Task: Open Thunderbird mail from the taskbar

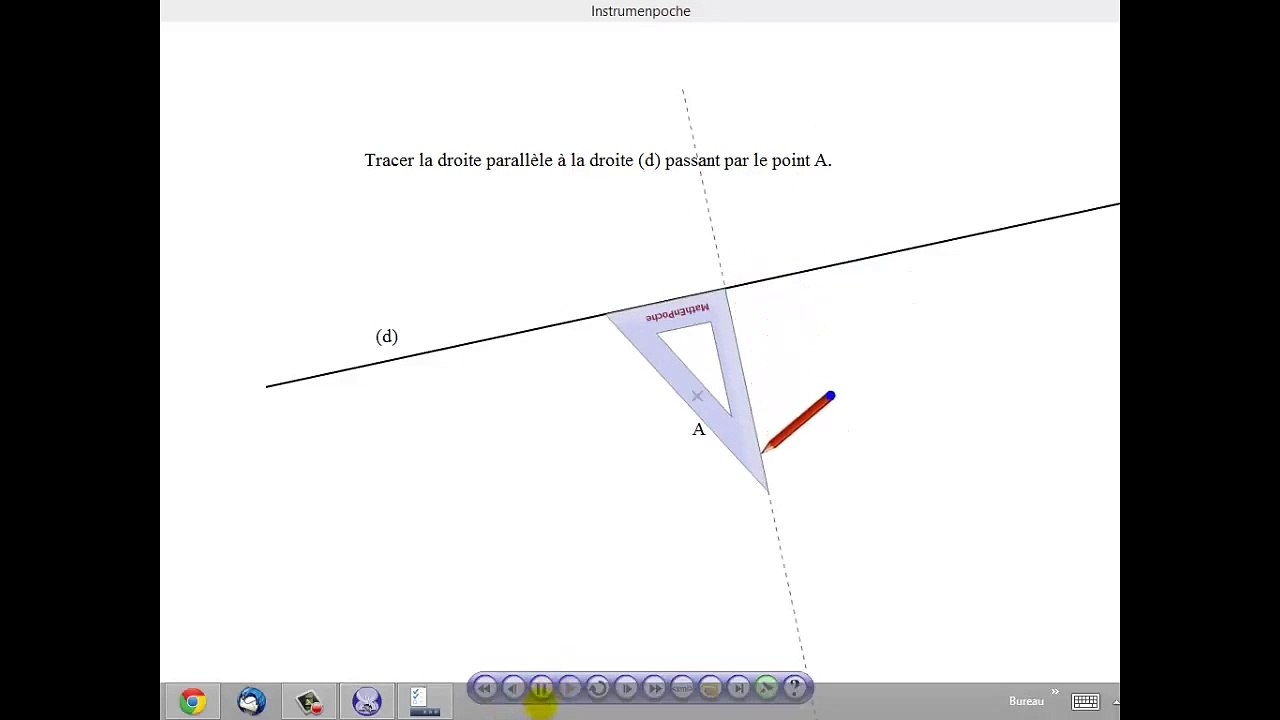Action: pos(251,701)
